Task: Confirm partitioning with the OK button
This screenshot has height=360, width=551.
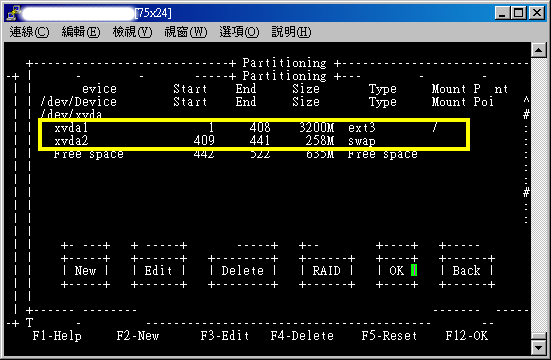Action: (x=397, y=271)
